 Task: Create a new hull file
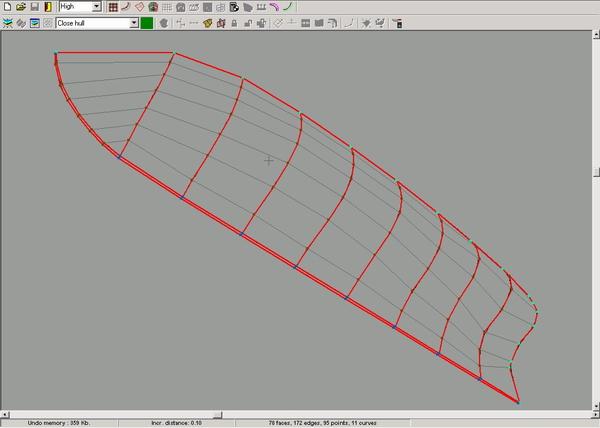[7, 7]
